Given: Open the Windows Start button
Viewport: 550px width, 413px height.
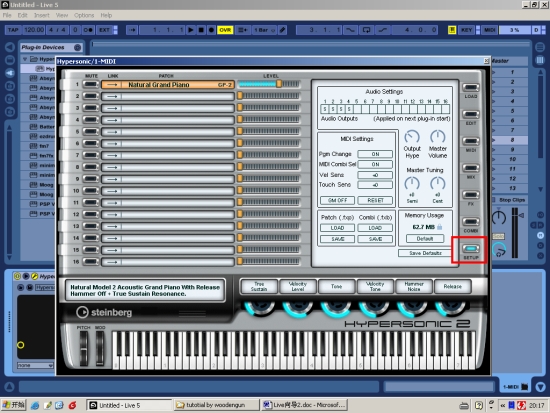Looking at the screenshot, I should click(x=13, y=405).
